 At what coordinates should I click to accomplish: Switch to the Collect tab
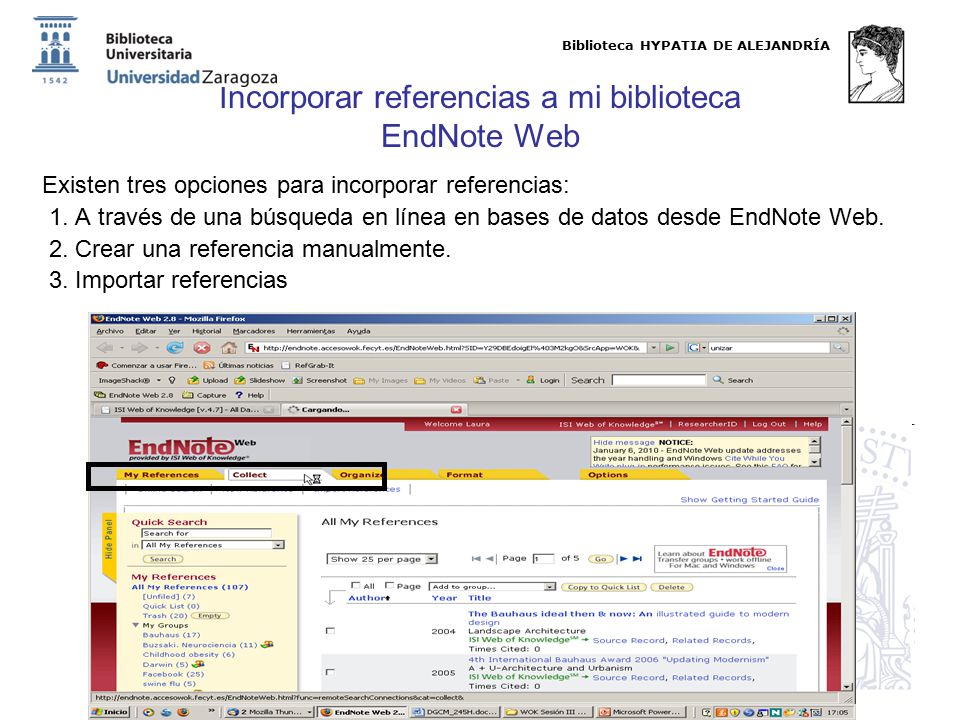249,474
